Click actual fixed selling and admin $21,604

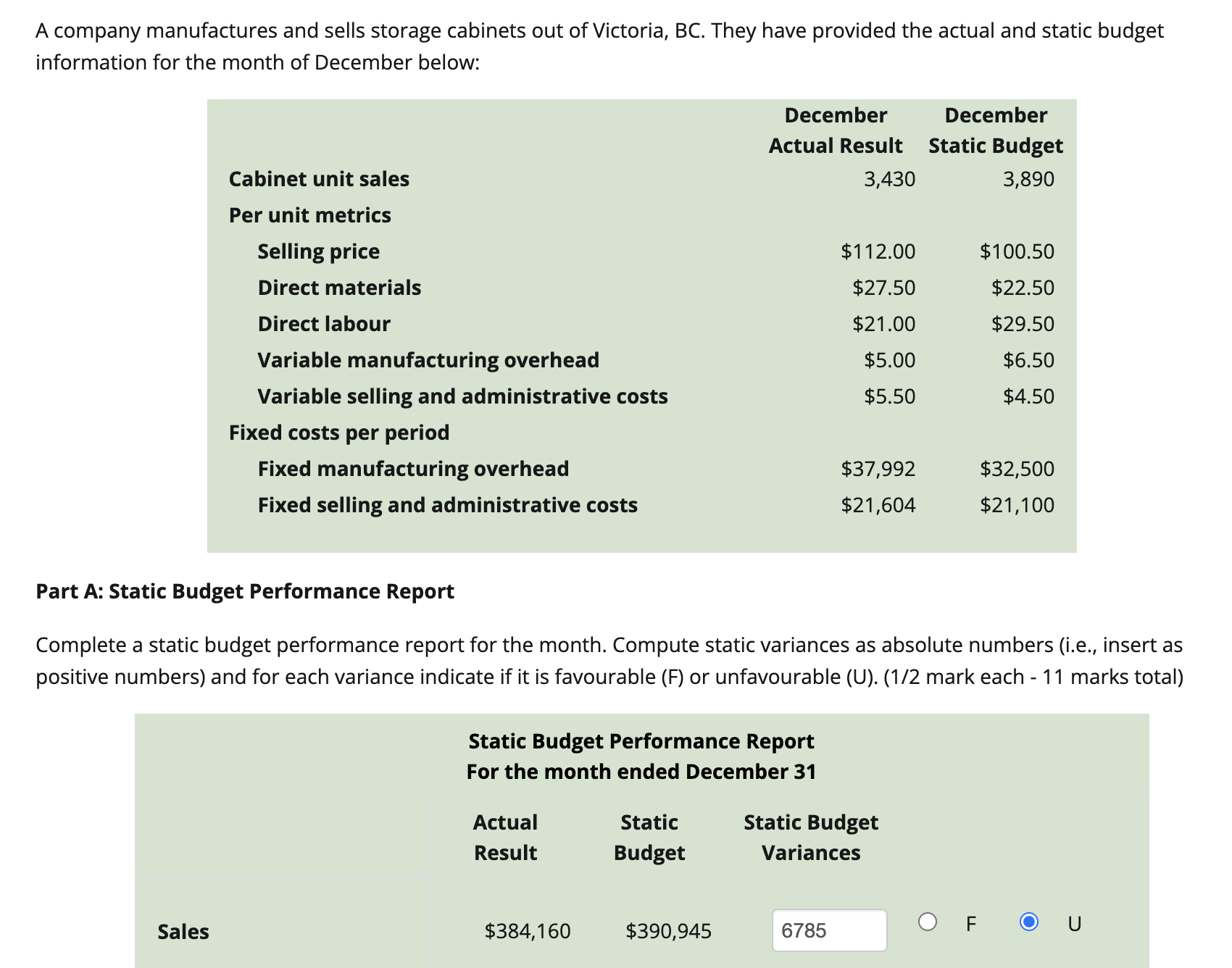[x=878, y=505]
